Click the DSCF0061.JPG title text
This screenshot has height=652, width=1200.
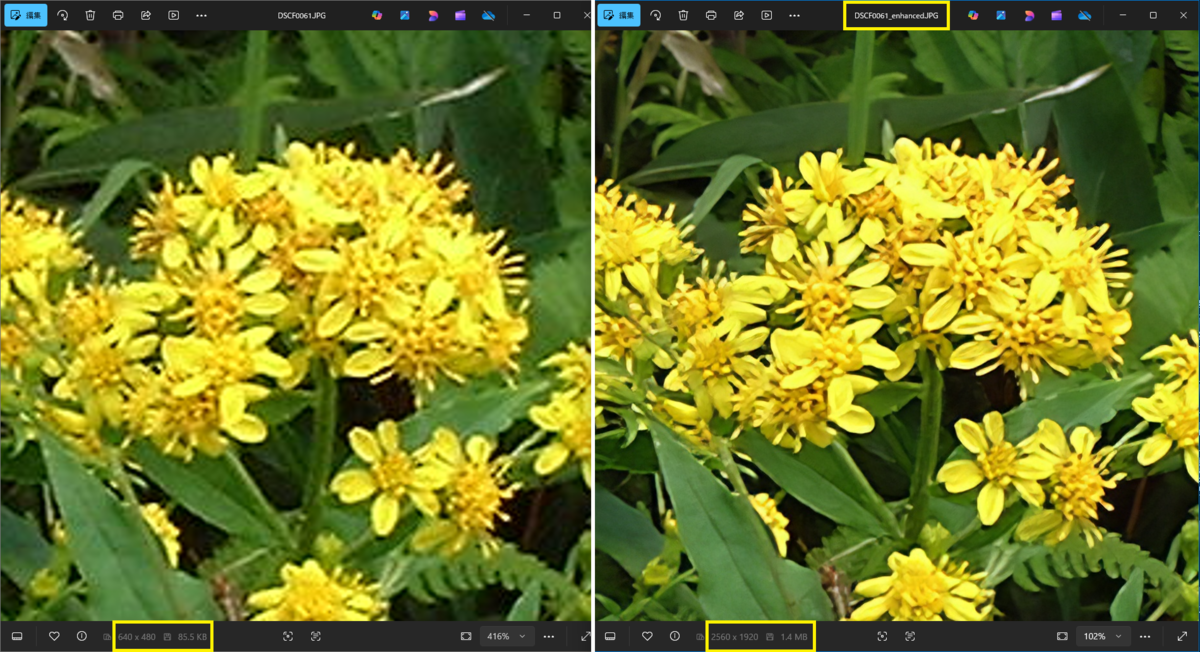(302, 16)
